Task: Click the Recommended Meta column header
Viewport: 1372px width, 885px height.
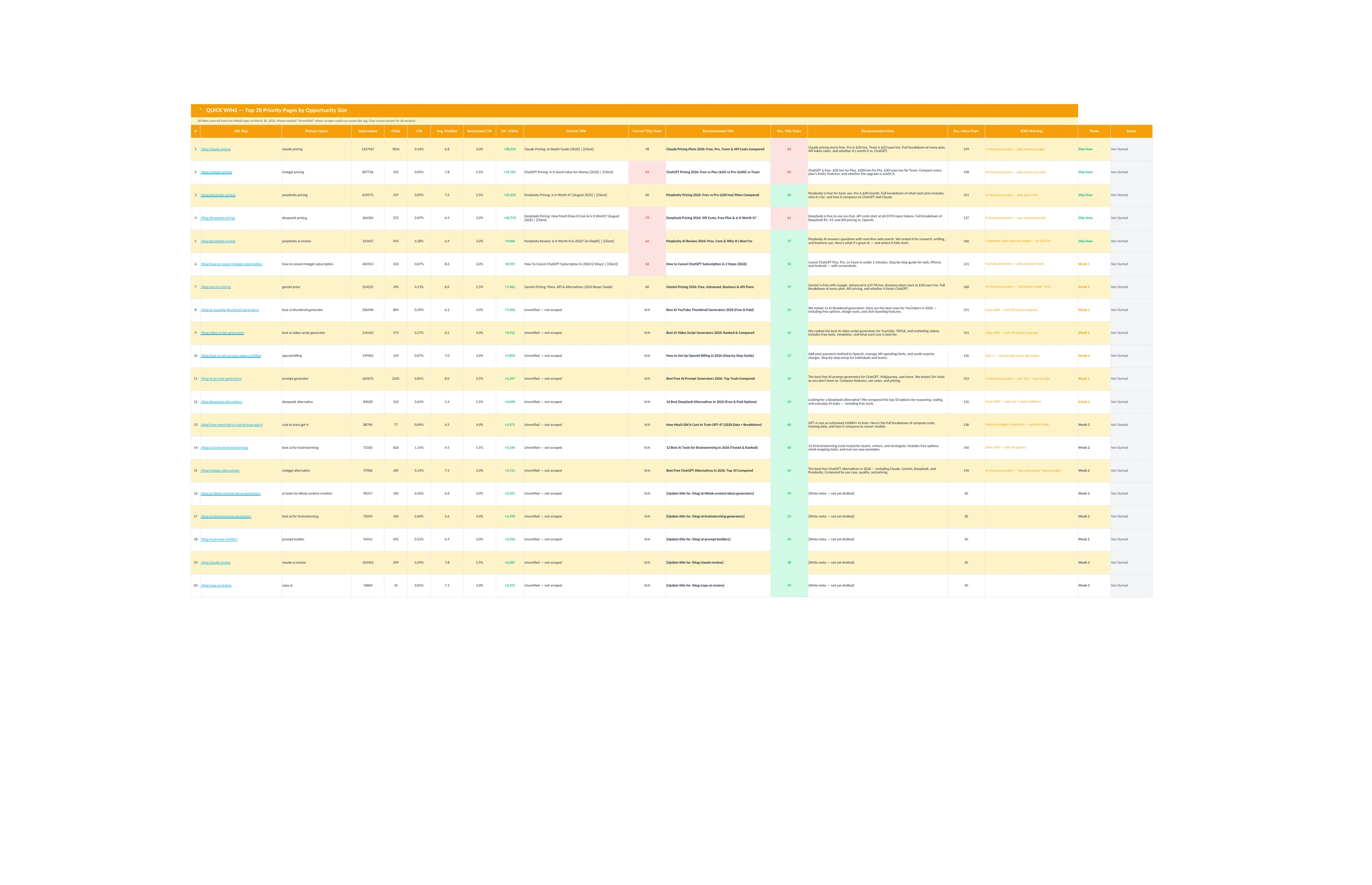Action: click(877, 131)
